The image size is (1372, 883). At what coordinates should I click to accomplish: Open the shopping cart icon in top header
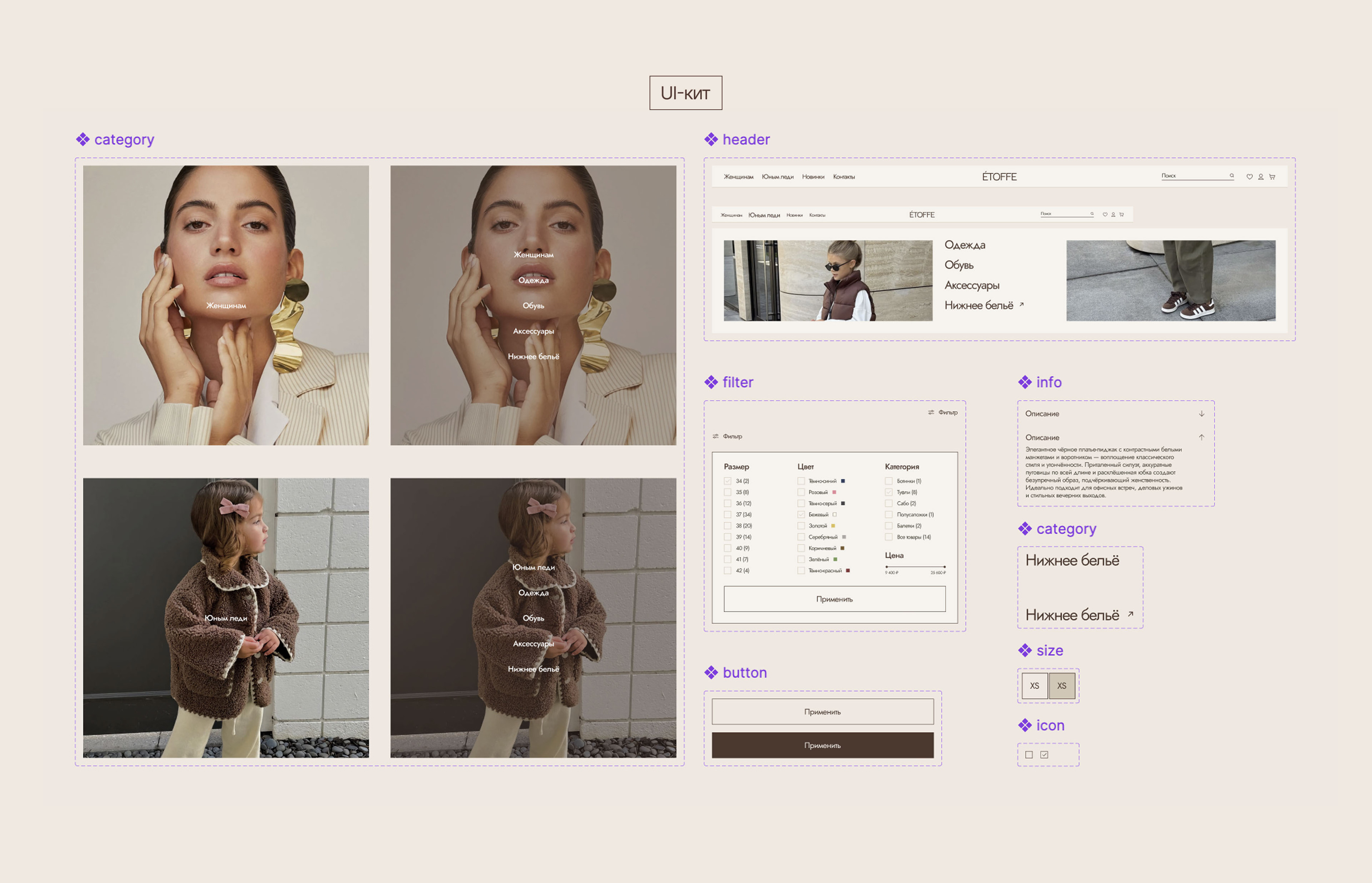coord(1272,177)
